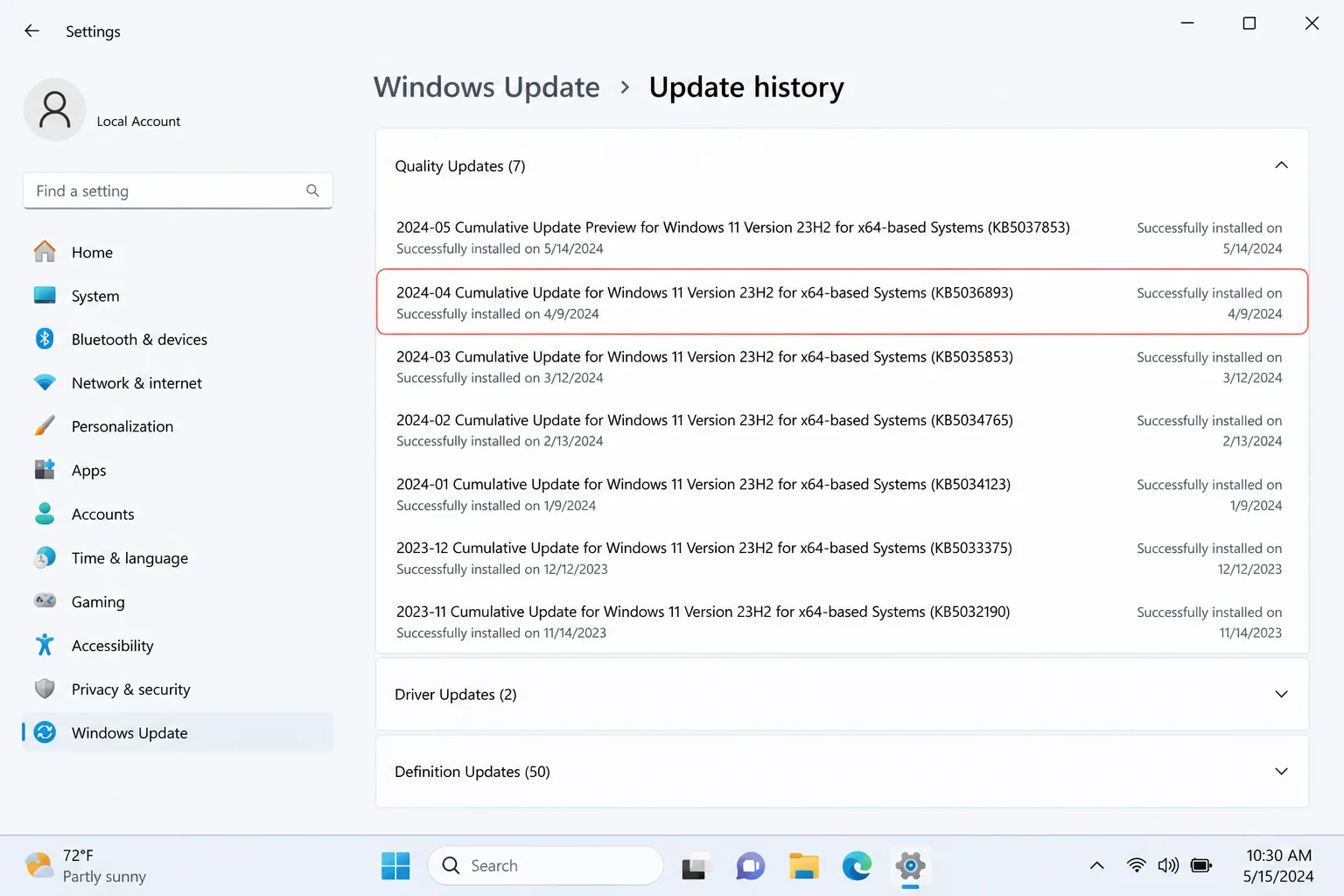The image size is (1344, 896).
Task: Open the KB5034765 2024-02 update entry
Action: pos(842,430)
